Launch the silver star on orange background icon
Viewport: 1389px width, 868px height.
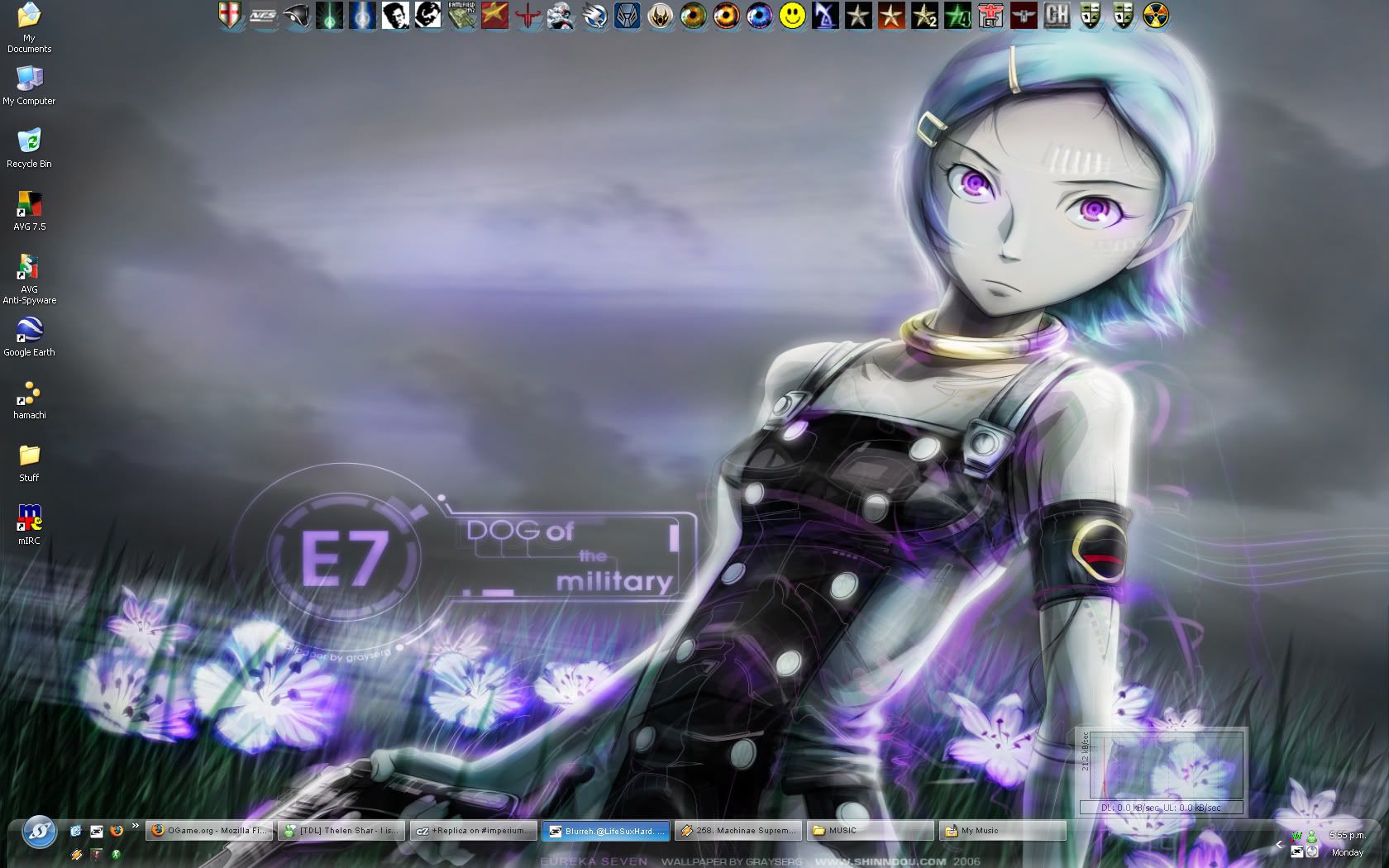coord(891,16)
